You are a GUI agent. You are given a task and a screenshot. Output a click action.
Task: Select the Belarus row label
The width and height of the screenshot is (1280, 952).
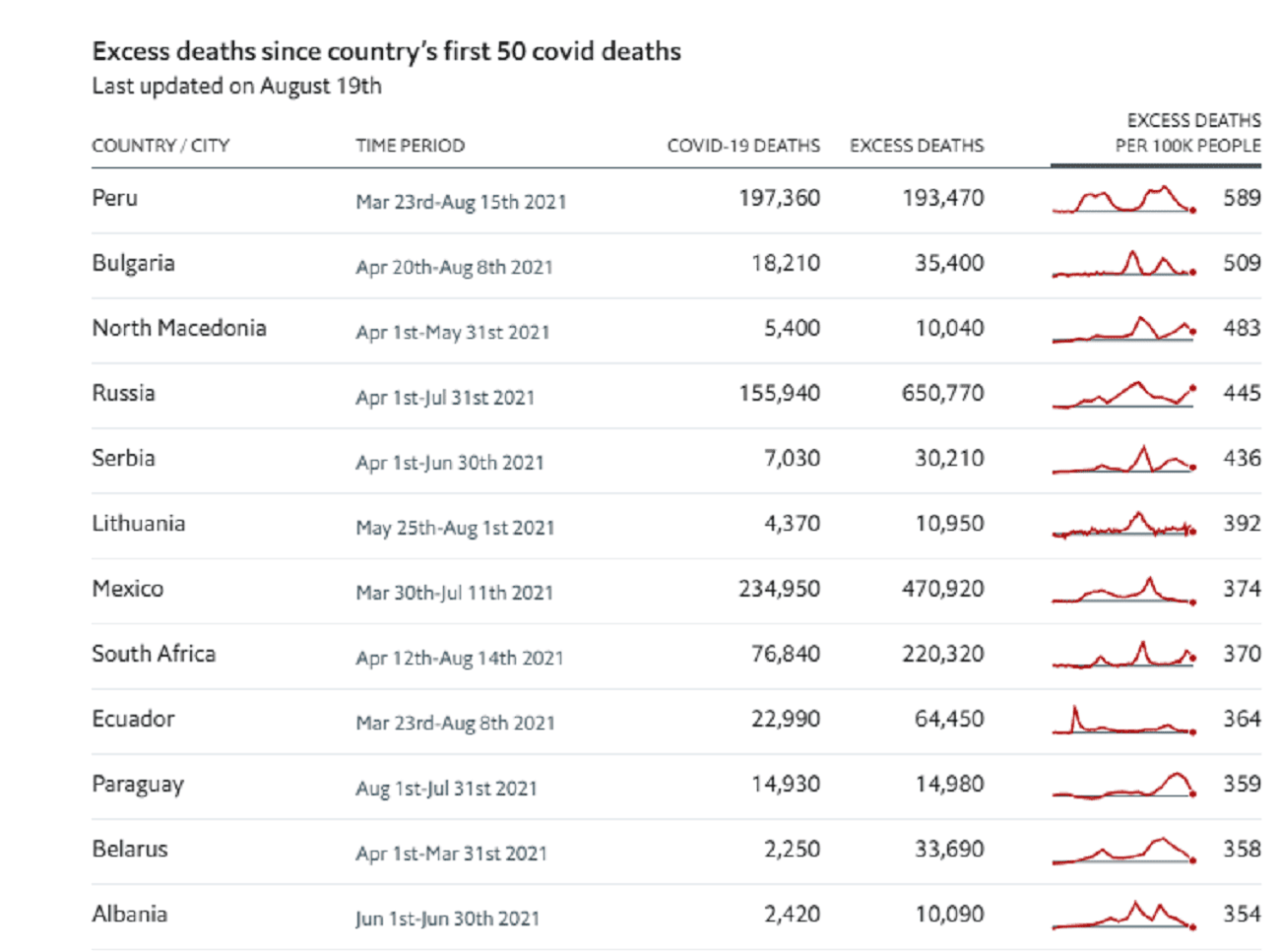[130, 849]
